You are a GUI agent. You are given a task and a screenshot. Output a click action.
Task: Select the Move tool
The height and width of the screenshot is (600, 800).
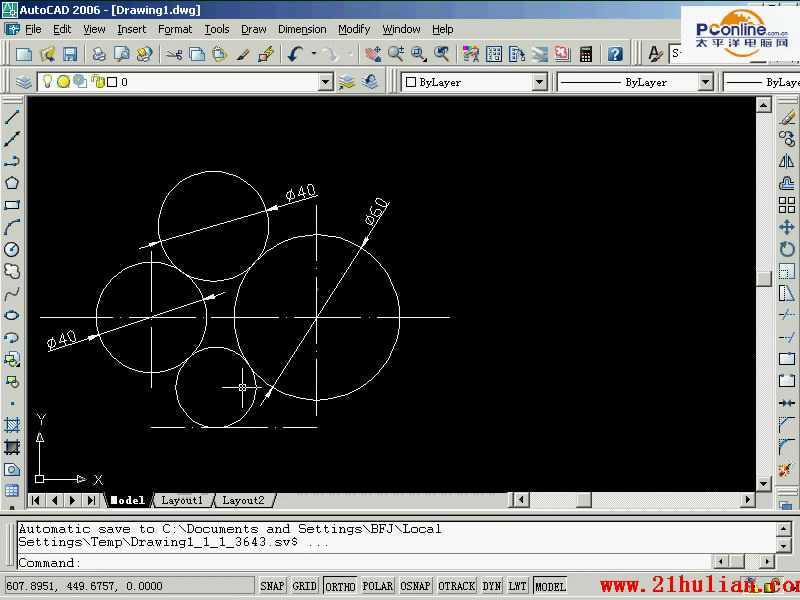coord(787,227)
